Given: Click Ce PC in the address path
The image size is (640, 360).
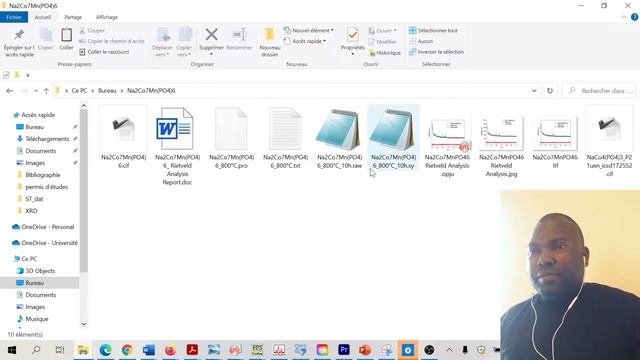Looking at the screenshot, I should point(79,91).
